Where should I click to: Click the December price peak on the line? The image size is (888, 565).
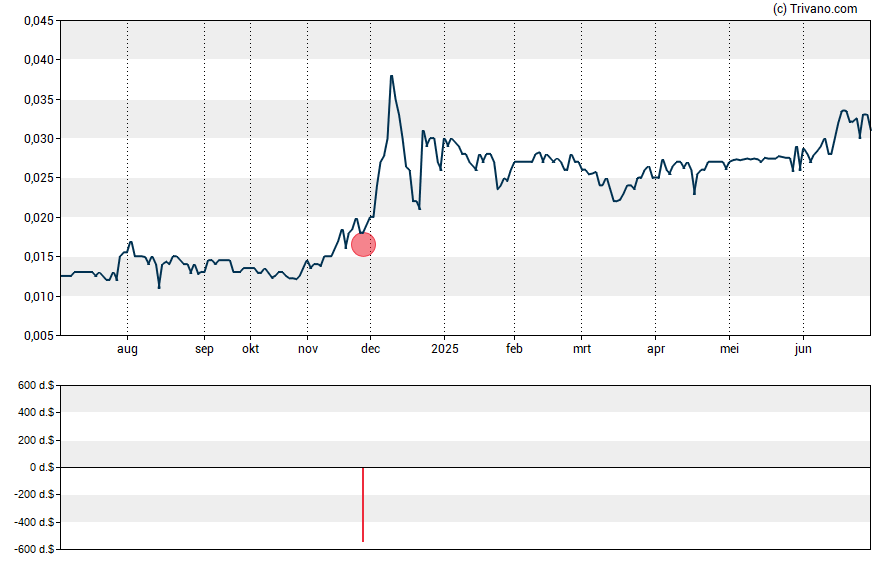point(391,76)
